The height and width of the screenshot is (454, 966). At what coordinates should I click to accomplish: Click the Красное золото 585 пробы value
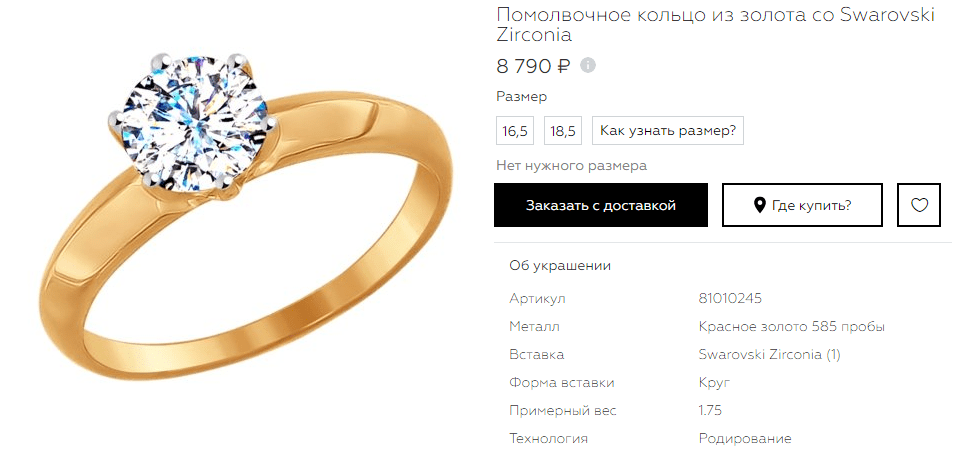click(x=792, y=326)
